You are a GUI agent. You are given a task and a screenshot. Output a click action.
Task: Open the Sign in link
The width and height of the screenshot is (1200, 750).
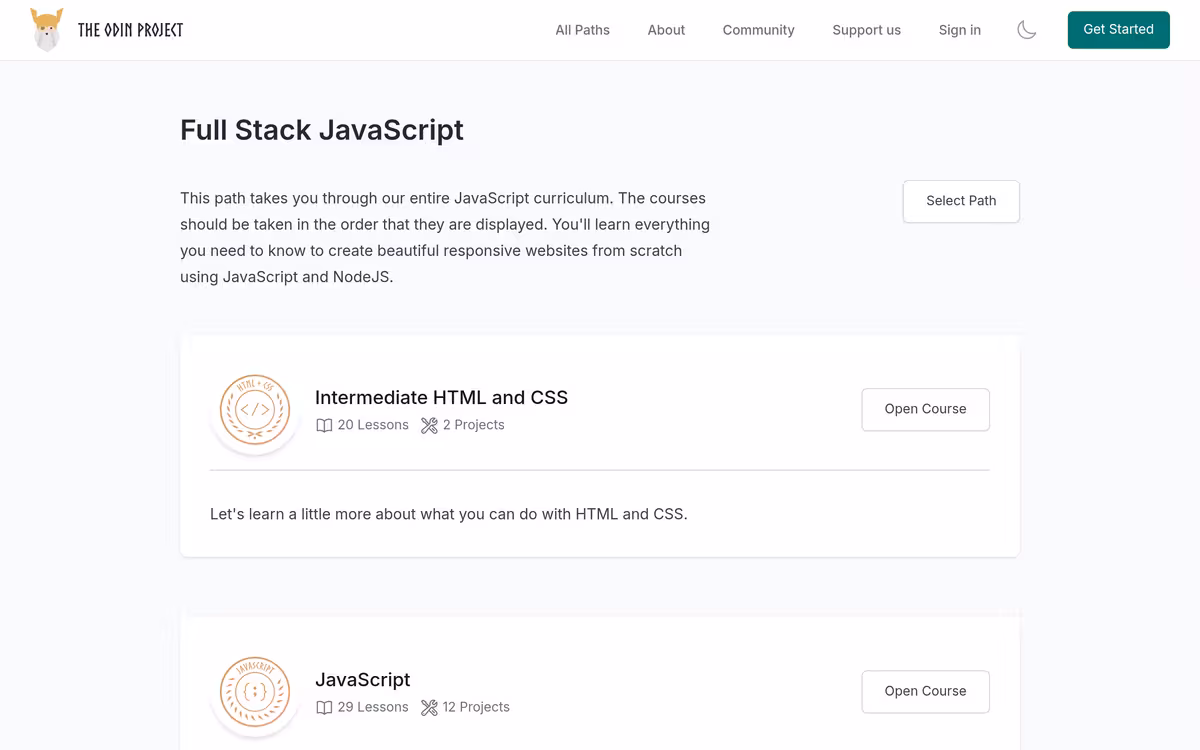960,30
